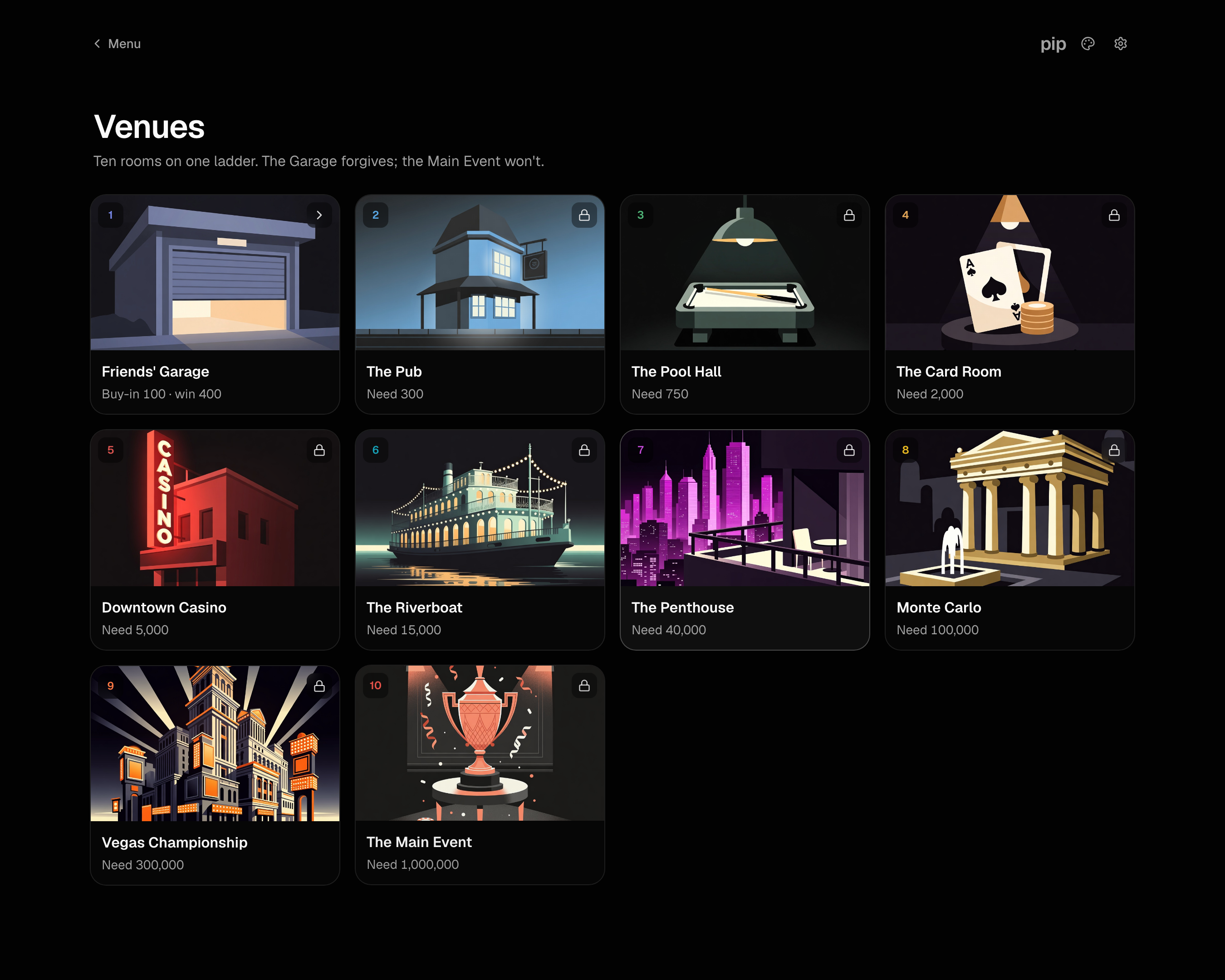Screen dimensions: 1225x980
Task: Click the lock icon on The Penthouse
Action: click(849, 451)
